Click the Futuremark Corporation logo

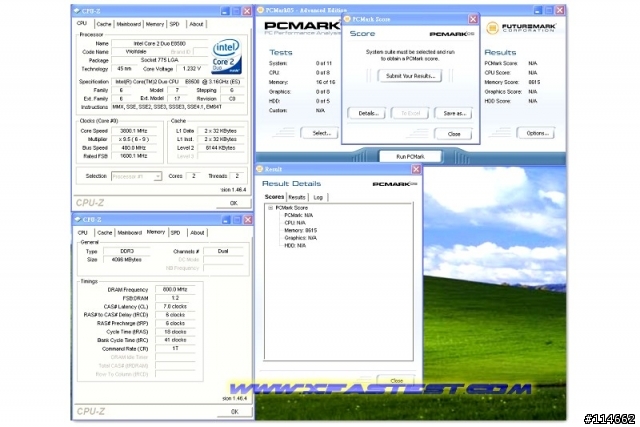521,28
